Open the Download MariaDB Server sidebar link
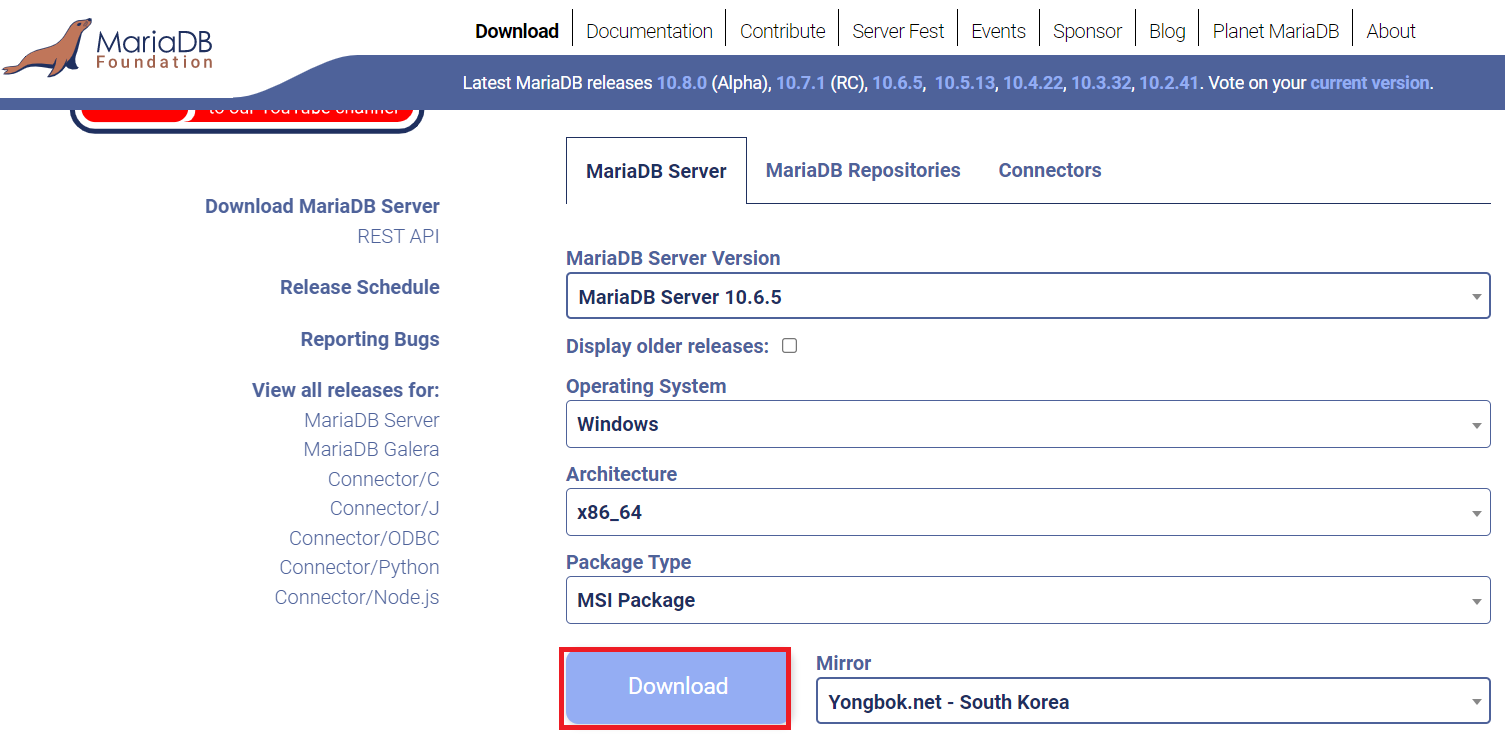 click(322, 206)
